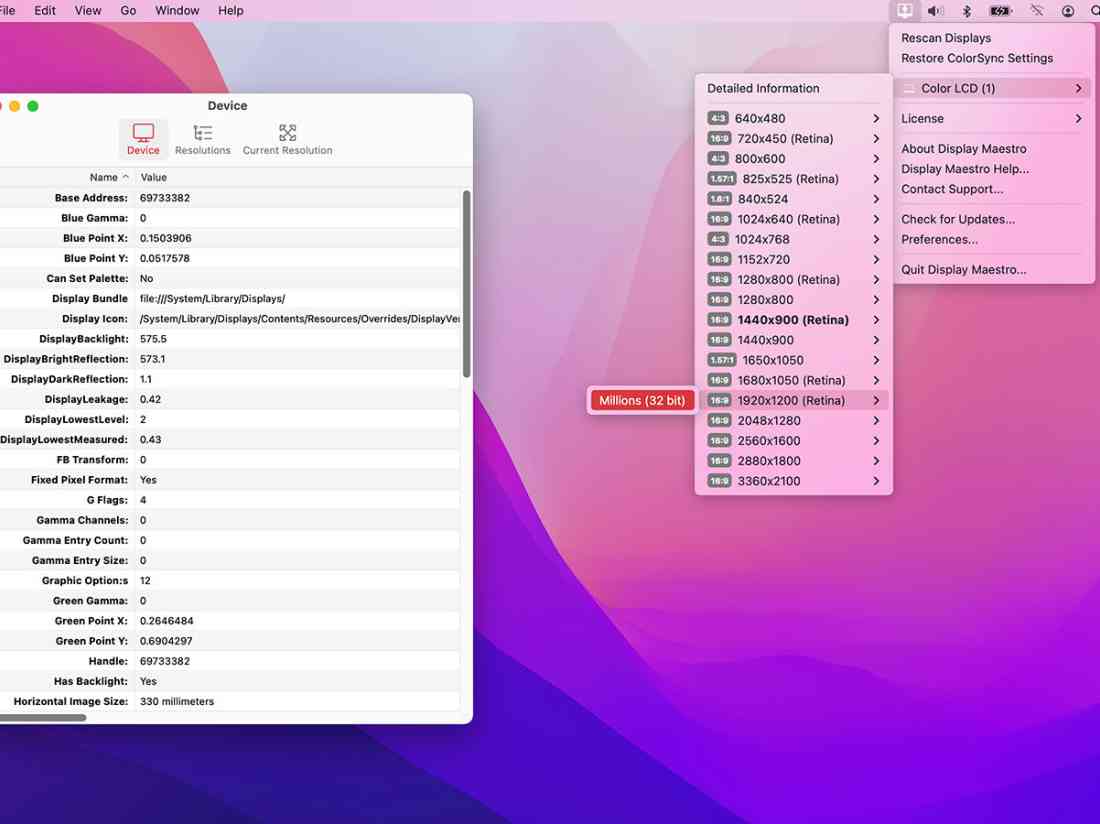Click the battery status icon

click(1000, 10)
